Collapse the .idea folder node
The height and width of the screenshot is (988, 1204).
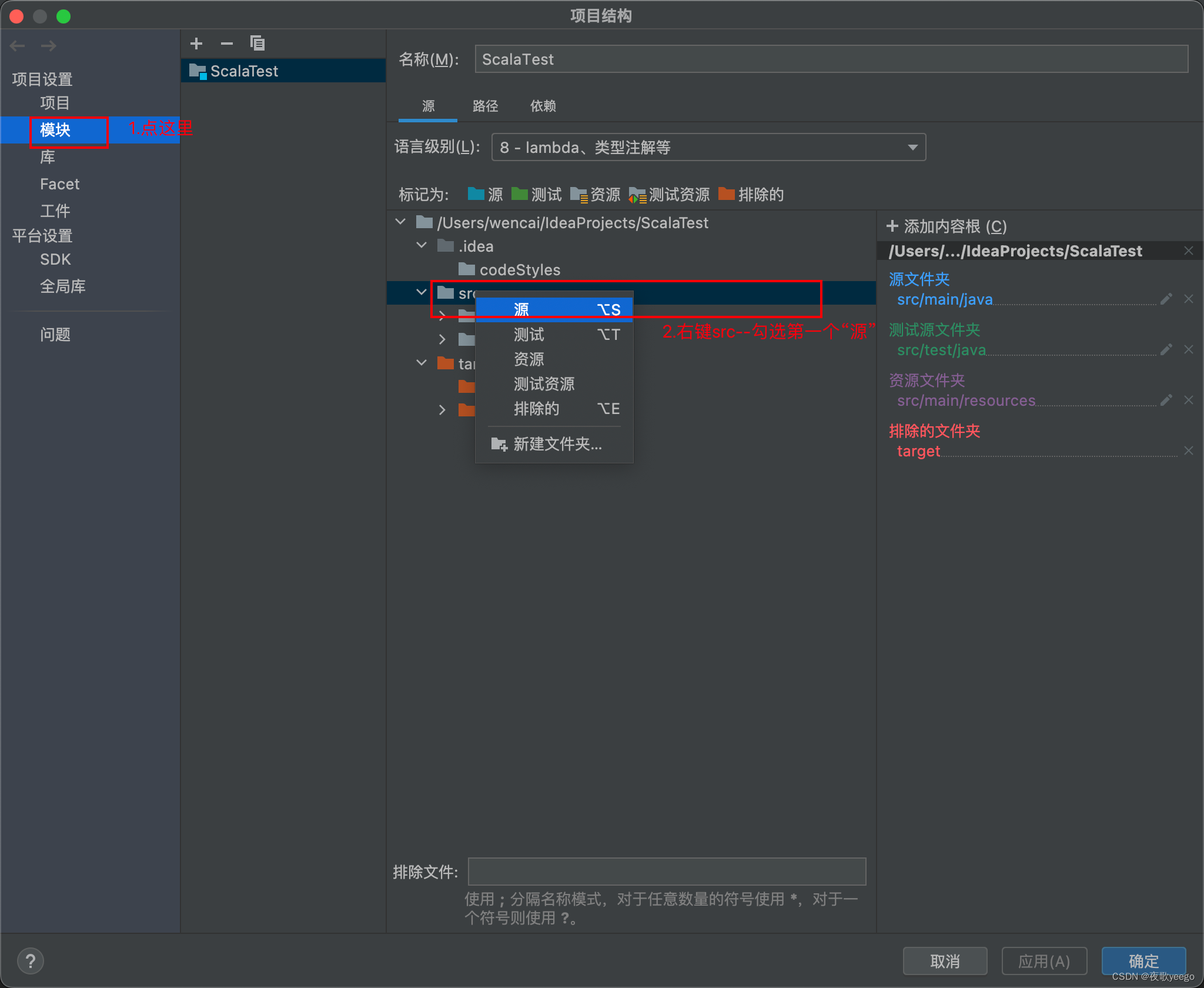tap(422, 246)
